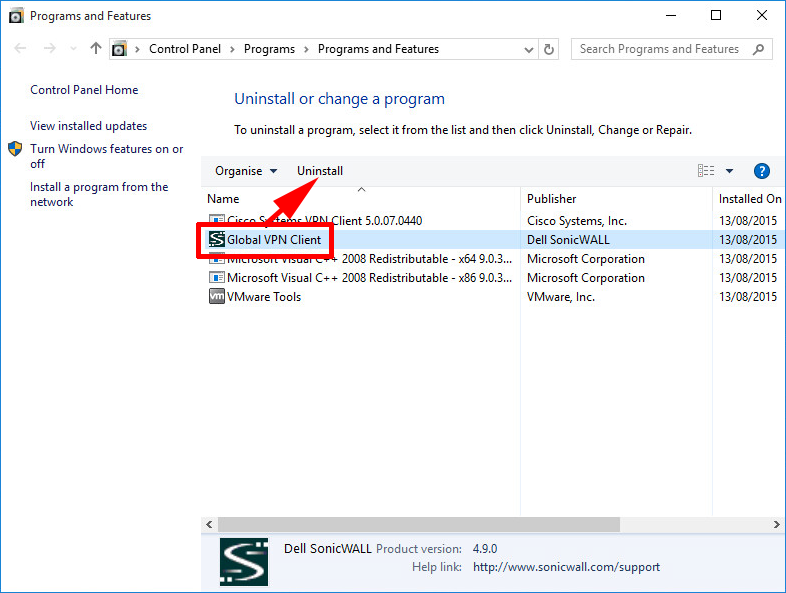Go back with the Back arrow
The height and width of the screenshot is (593, 786).
pyautogui.click(x=21, y=49)
